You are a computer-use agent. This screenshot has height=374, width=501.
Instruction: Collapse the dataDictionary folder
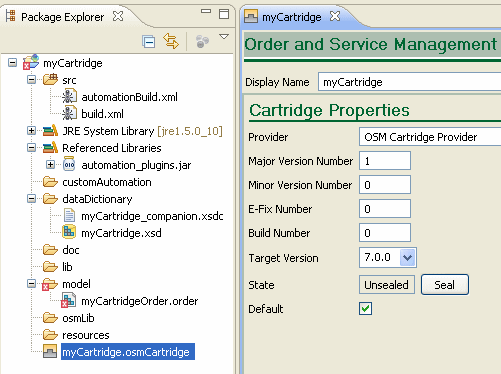pos(31,199)
